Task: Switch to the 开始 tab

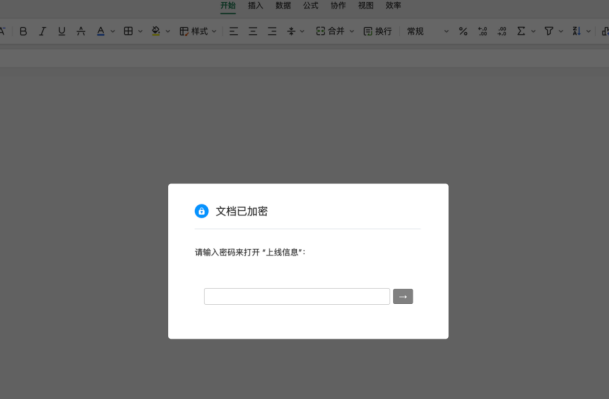Action: pyautogui.click(x=228, y=6)
